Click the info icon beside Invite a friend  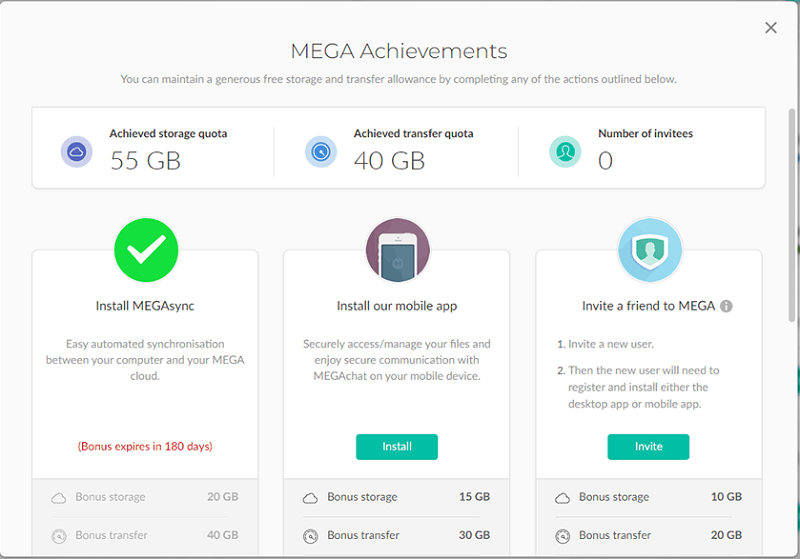(727, 306)
